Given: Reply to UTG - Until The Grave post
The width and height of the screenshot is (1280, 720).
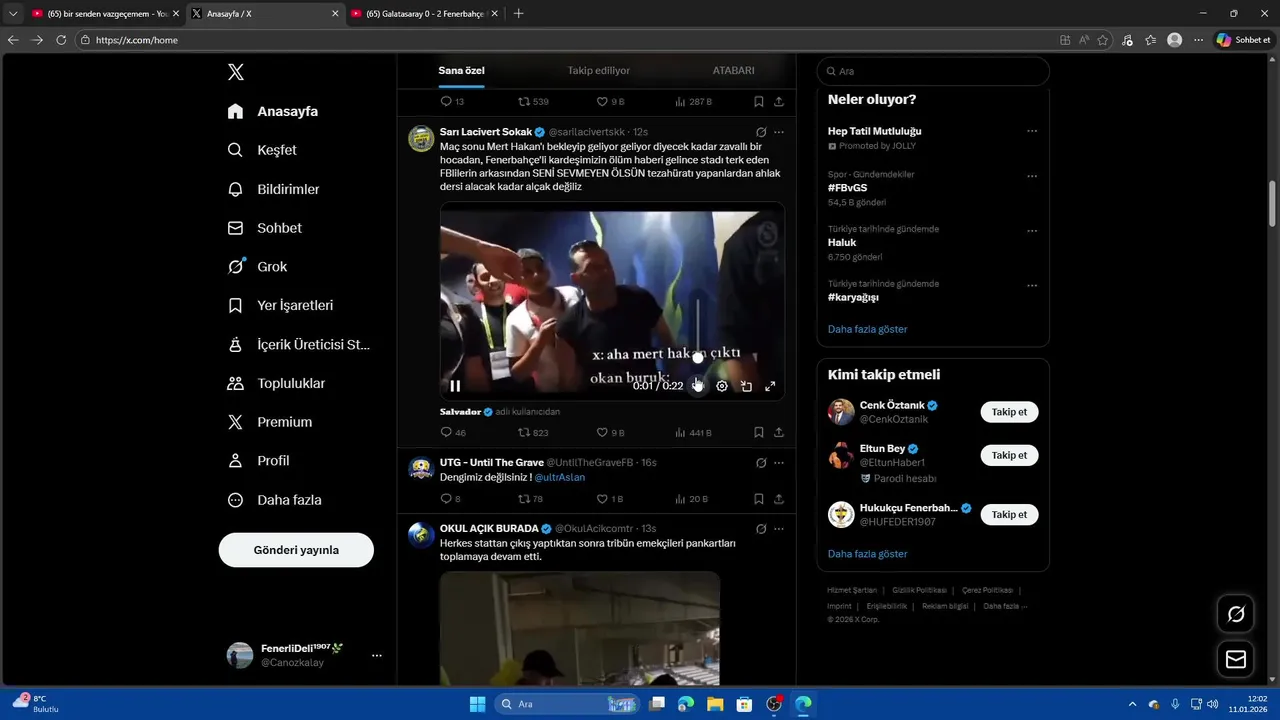Looking at the screenshot, I should pyautogui.click(x=450, y=499).
